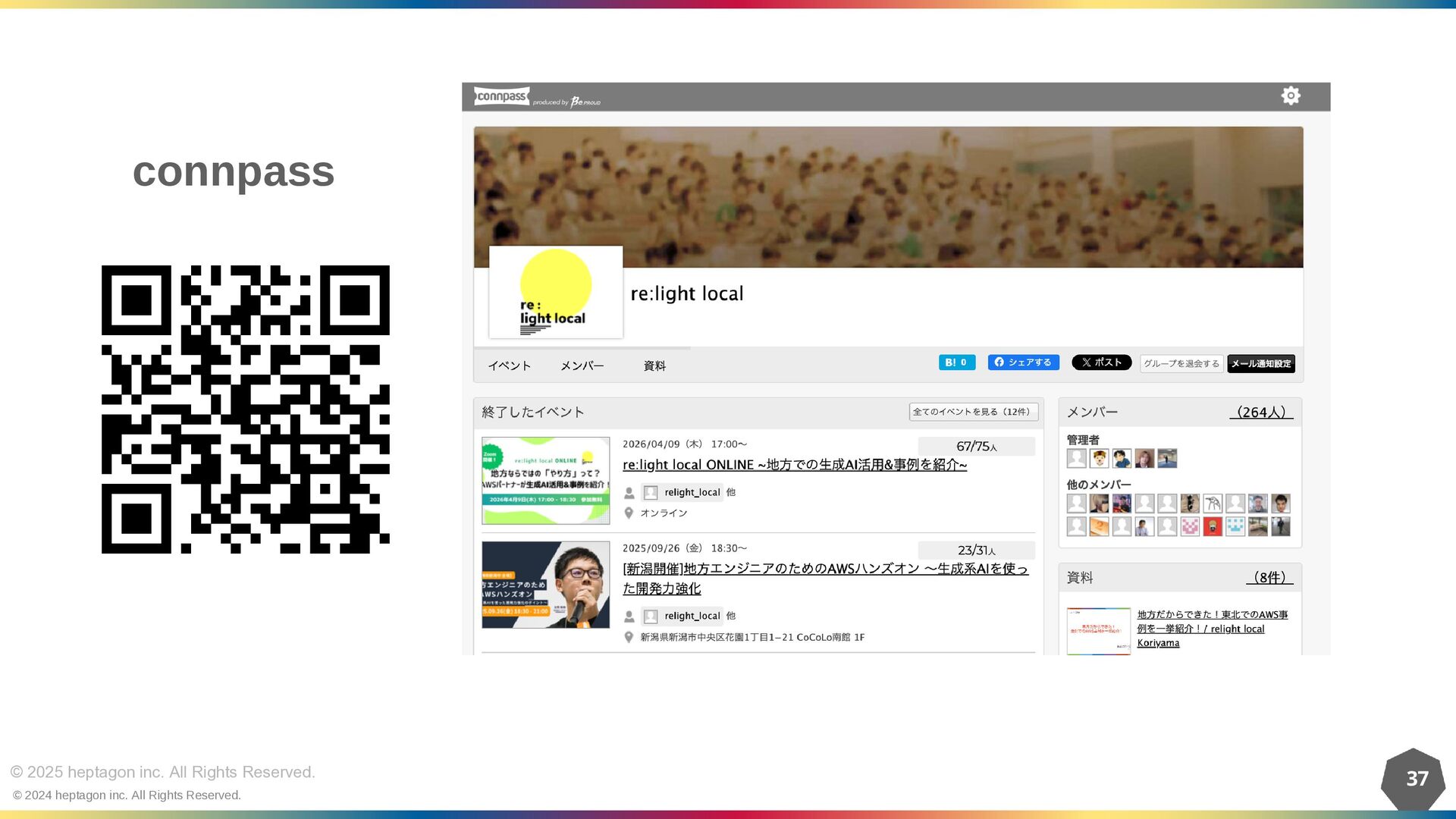The image size is (1456, 819).
Task: Click the ONLINE event thumbnail image
Action: [545, 480]
